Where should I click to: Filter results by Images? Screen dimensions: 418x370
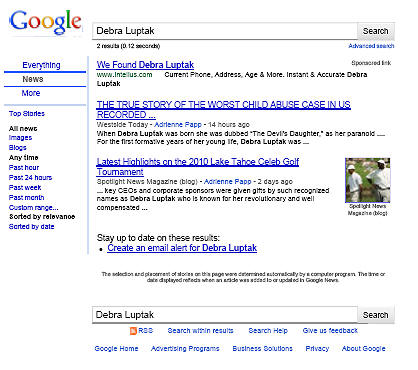point(20,138)
